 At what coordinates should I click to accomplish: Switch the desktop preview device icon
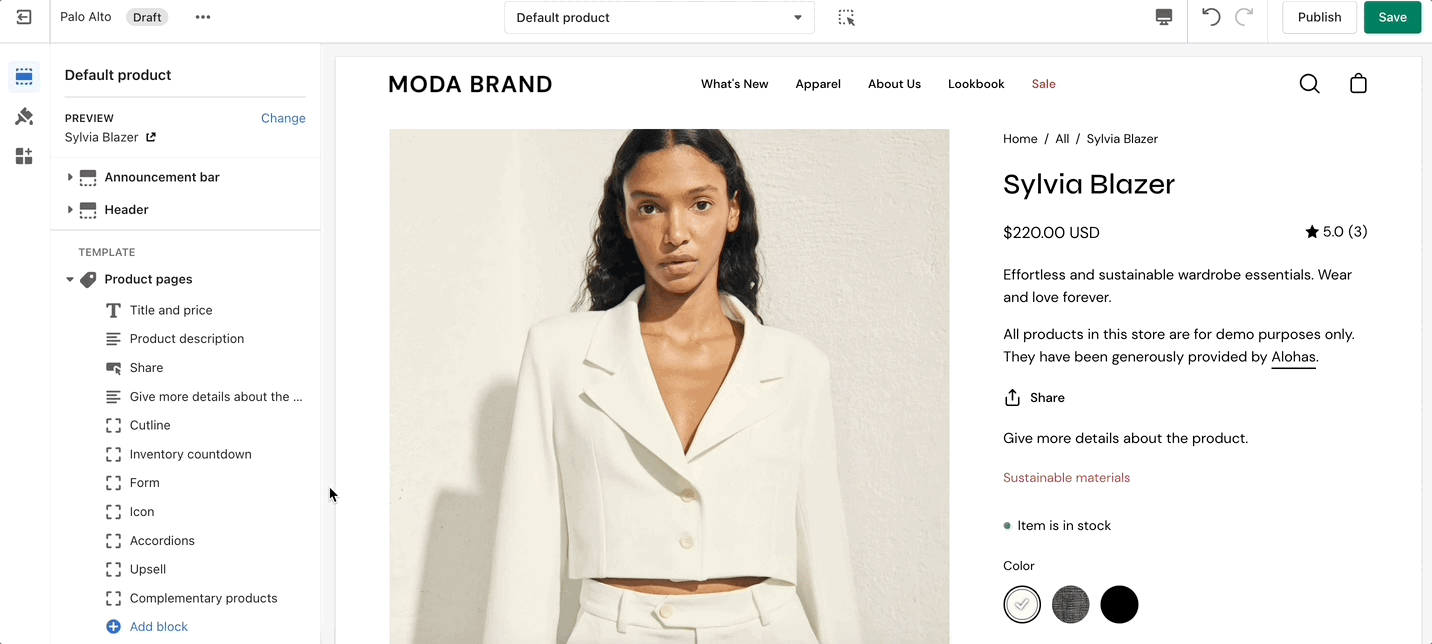point(1163,17)
